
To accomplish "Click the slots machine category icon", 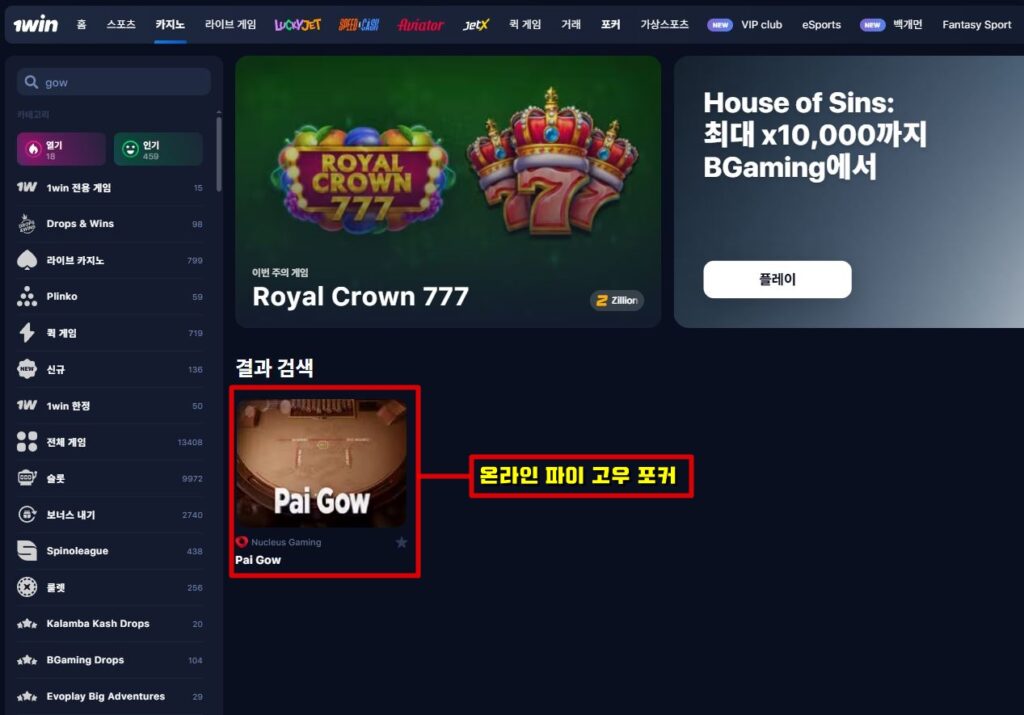I will [x=27, y=478].
